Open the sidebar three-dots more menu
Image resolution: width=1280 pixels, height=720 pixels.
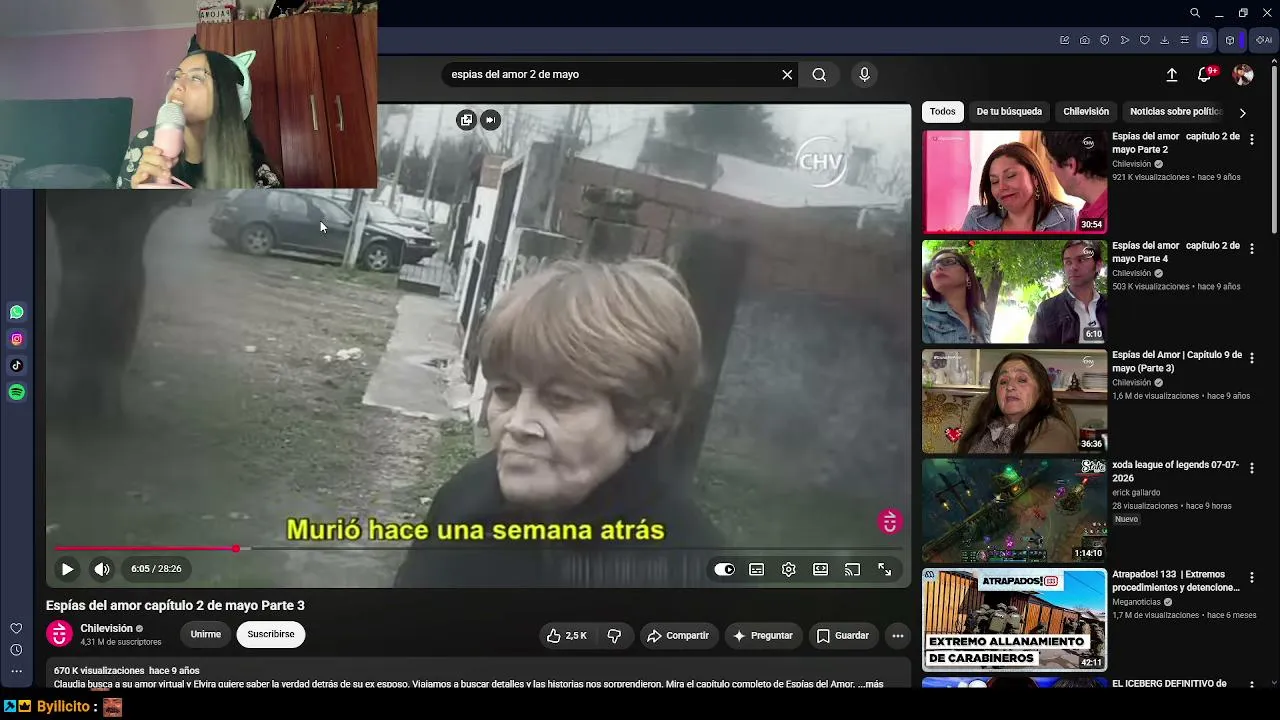pyautogui.click(x=16, y=671)
